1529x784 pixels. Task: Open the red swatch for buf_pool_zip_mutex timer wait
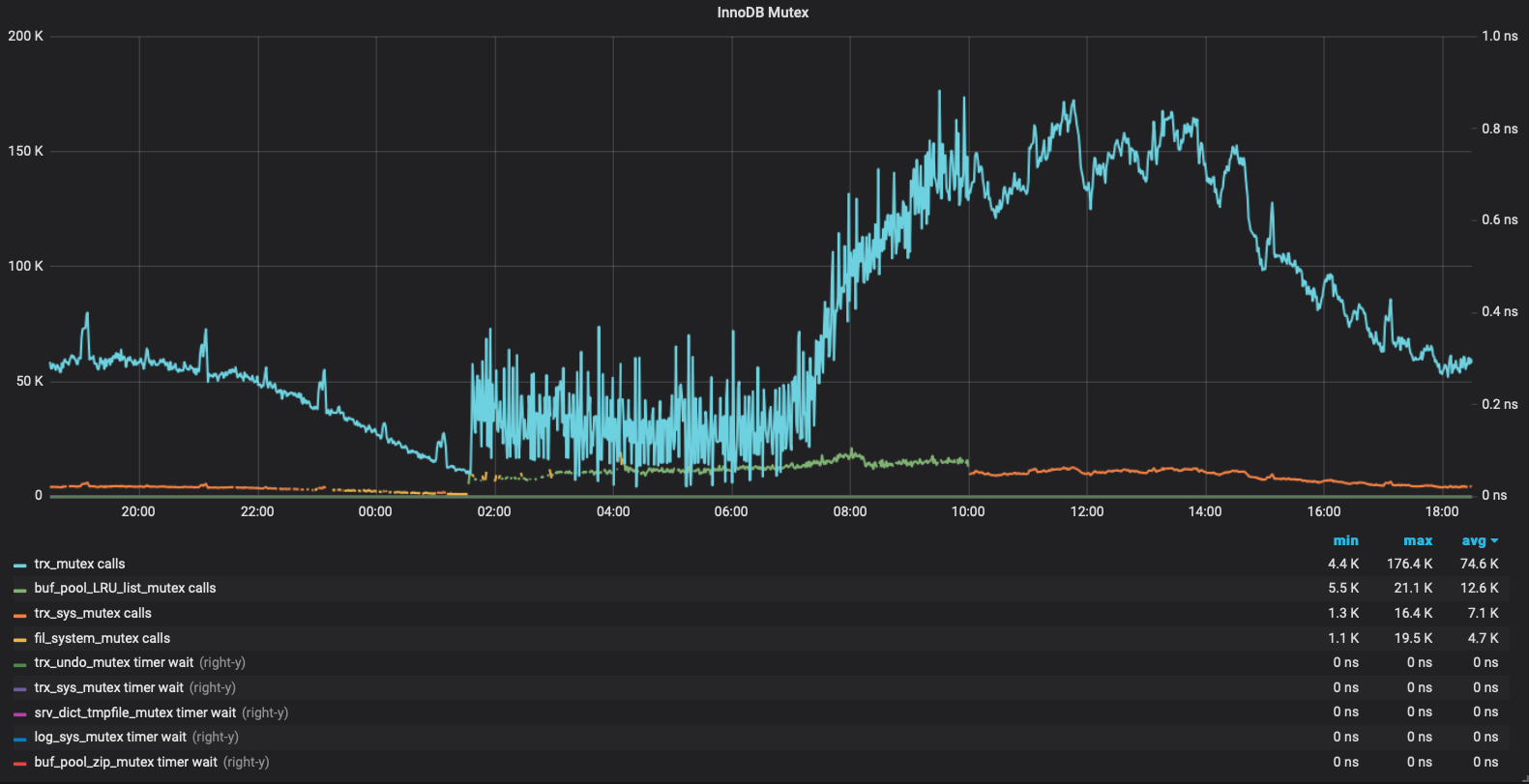pos(20,763)
